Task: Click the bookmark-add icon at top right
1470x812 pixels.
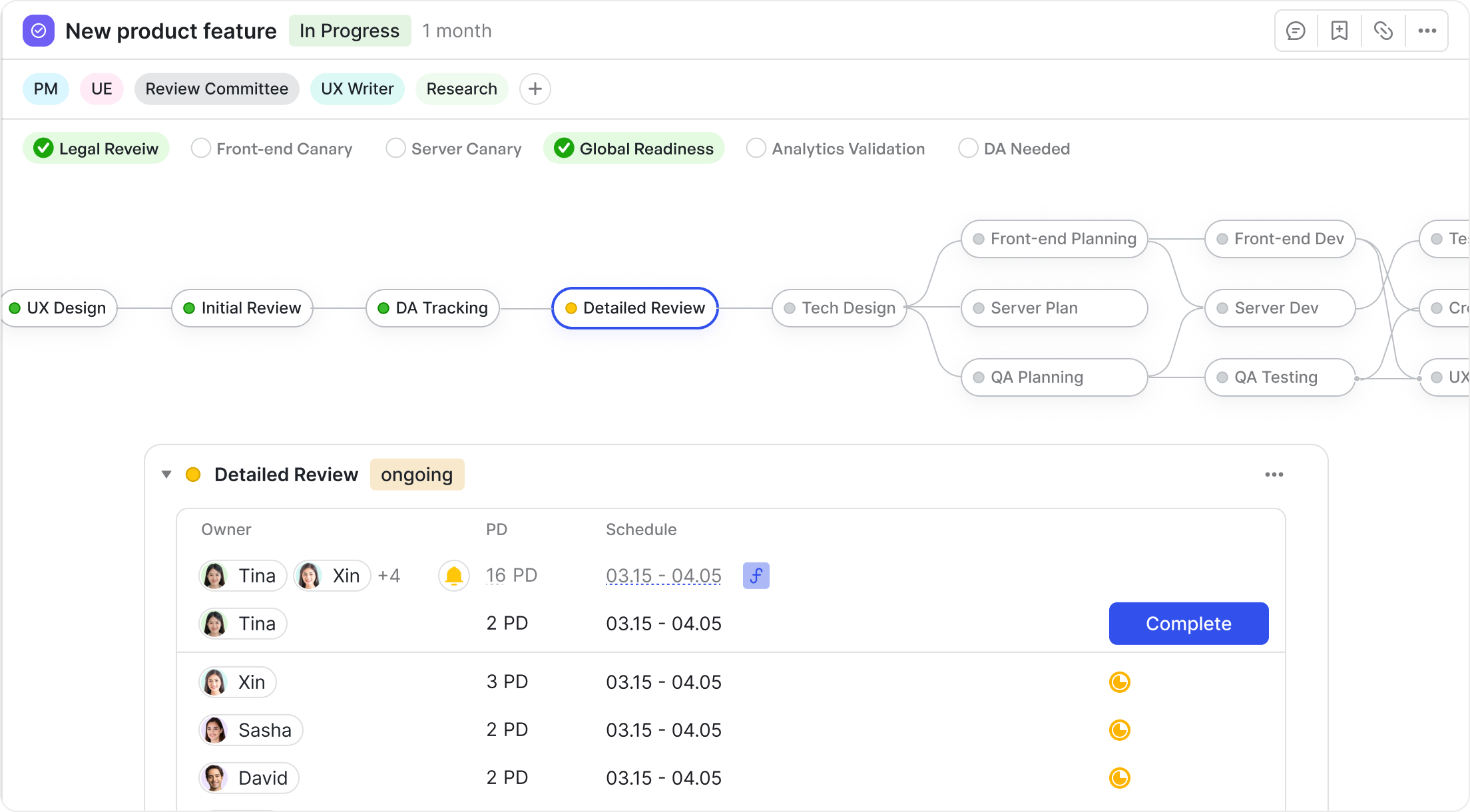Action: click(1339, 30)
